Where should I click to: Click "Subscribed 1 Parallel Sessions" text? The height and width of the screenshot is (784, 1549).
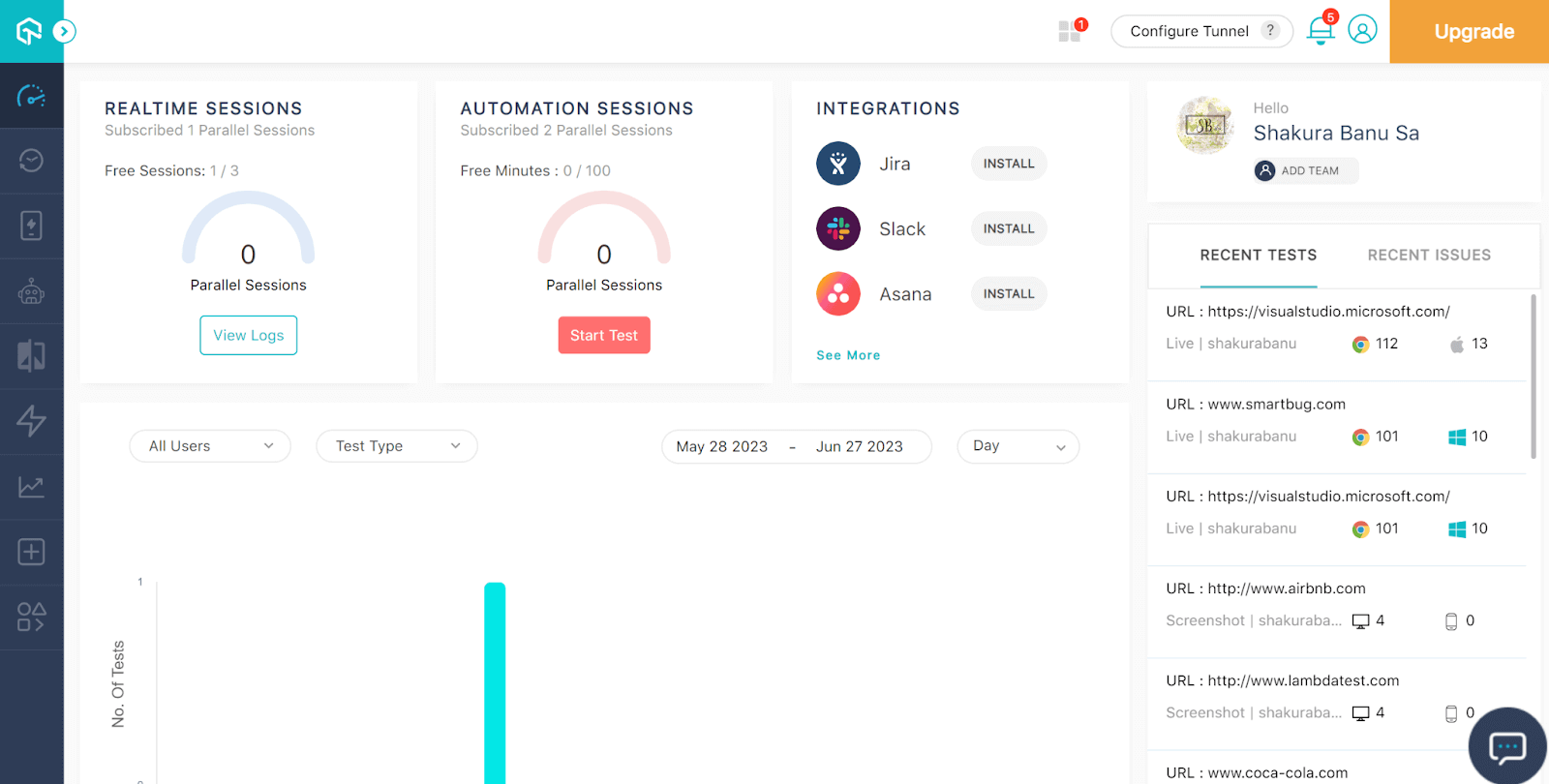point(210,131)
